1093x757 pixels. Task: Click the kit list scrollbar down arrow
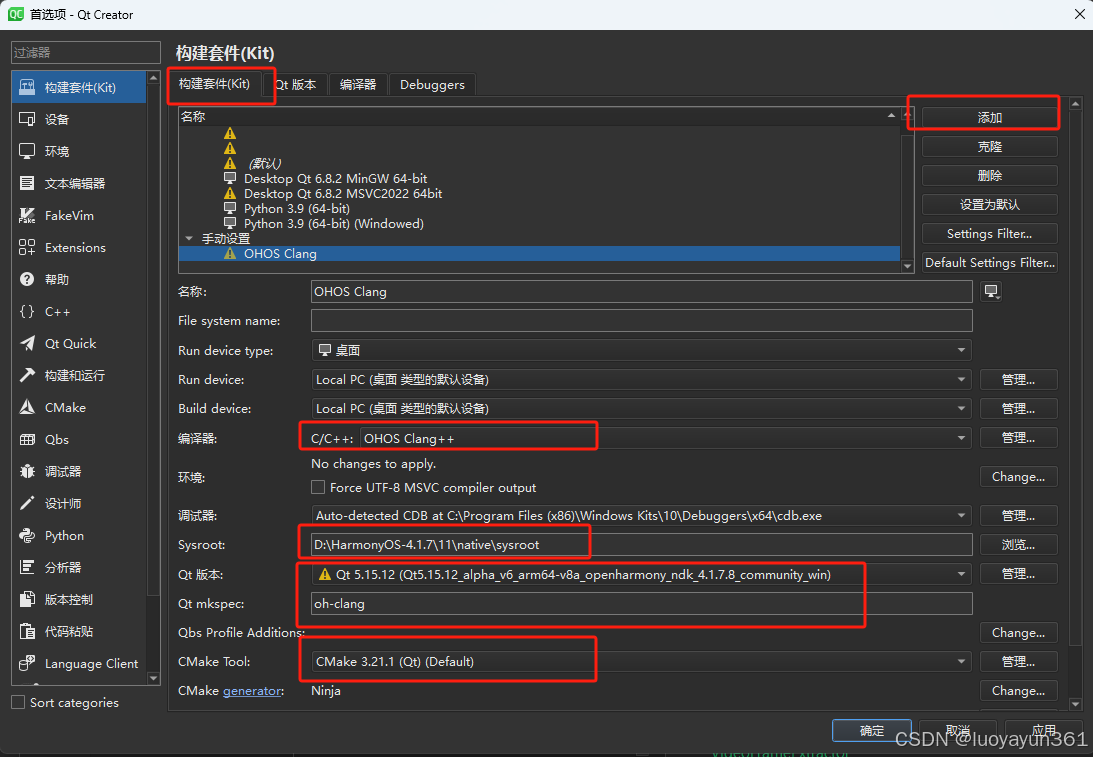[x=907, y=266]
